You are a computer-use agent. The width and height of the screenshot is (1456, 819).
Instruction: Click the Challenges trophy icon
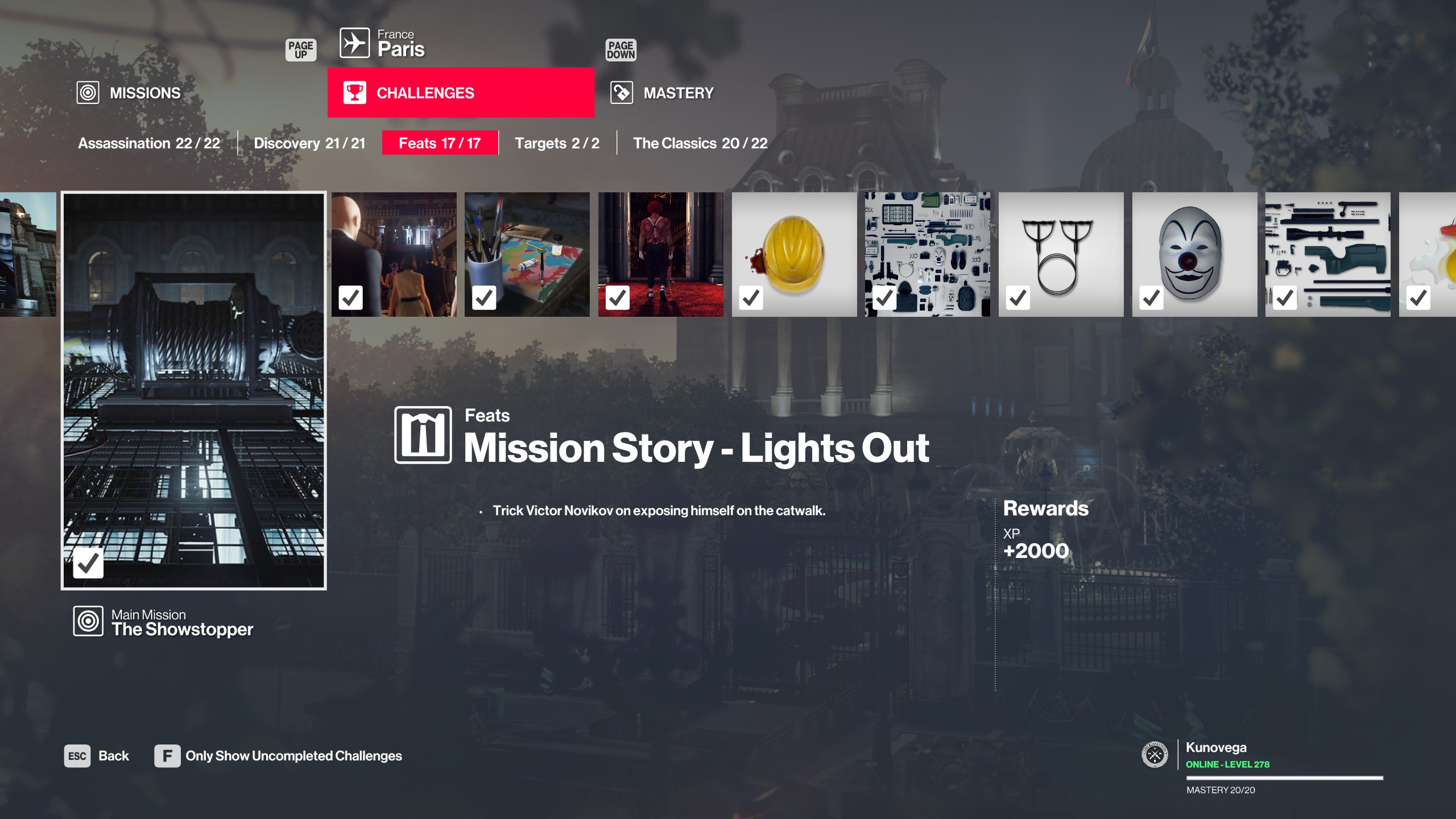click(x=354, y=93)
